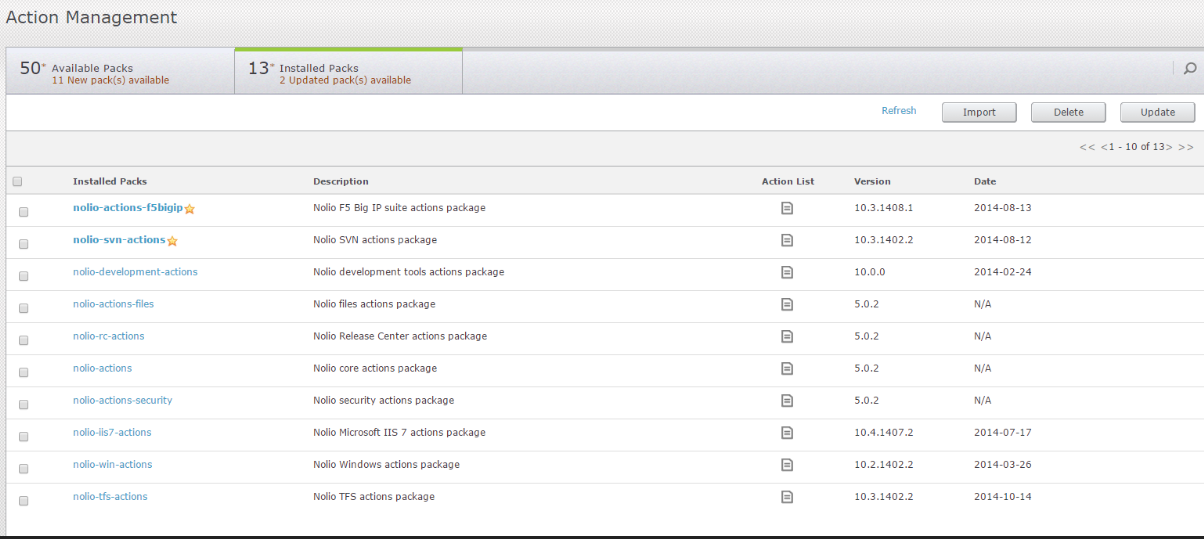Click the Update button

[1157, 112]
